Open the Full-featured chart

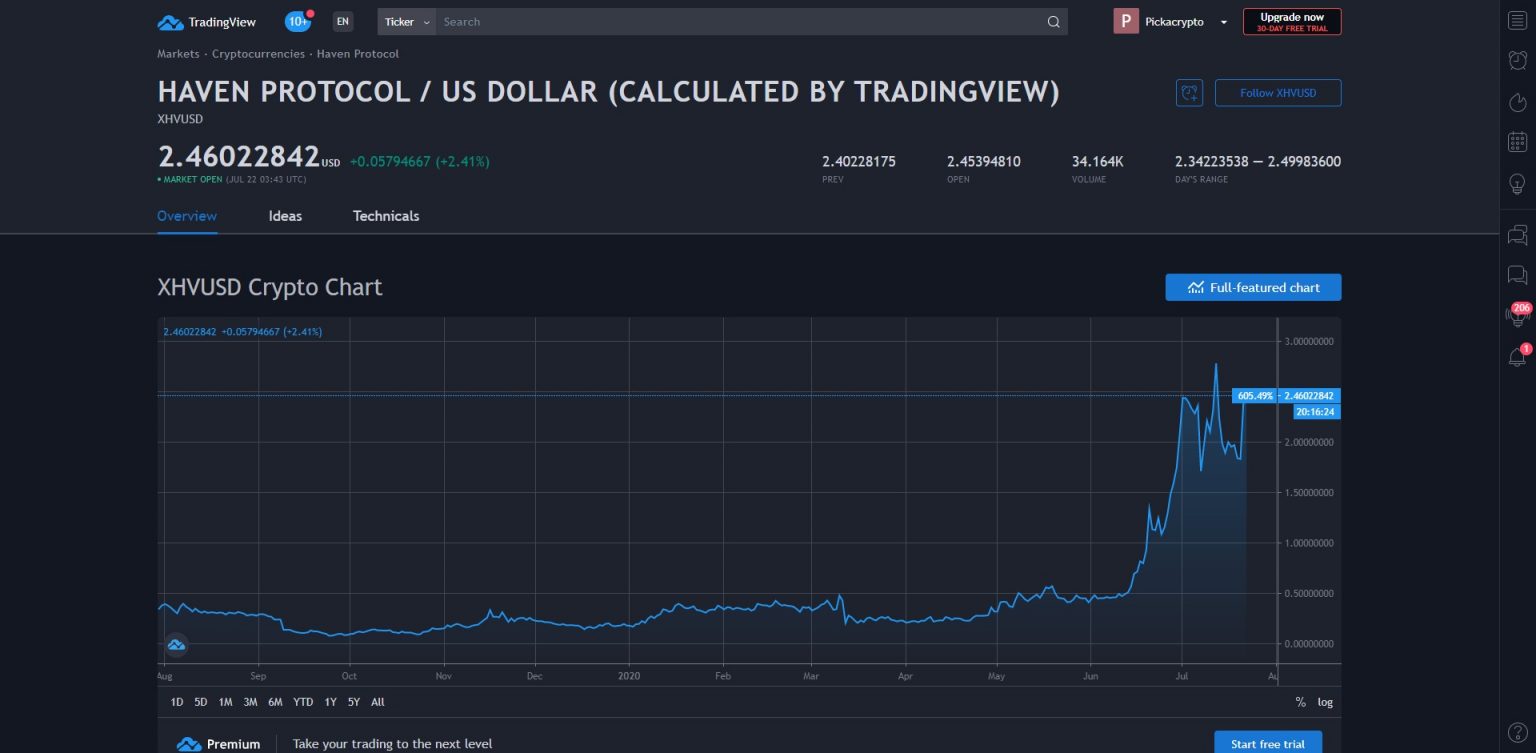pos(1253,287)
